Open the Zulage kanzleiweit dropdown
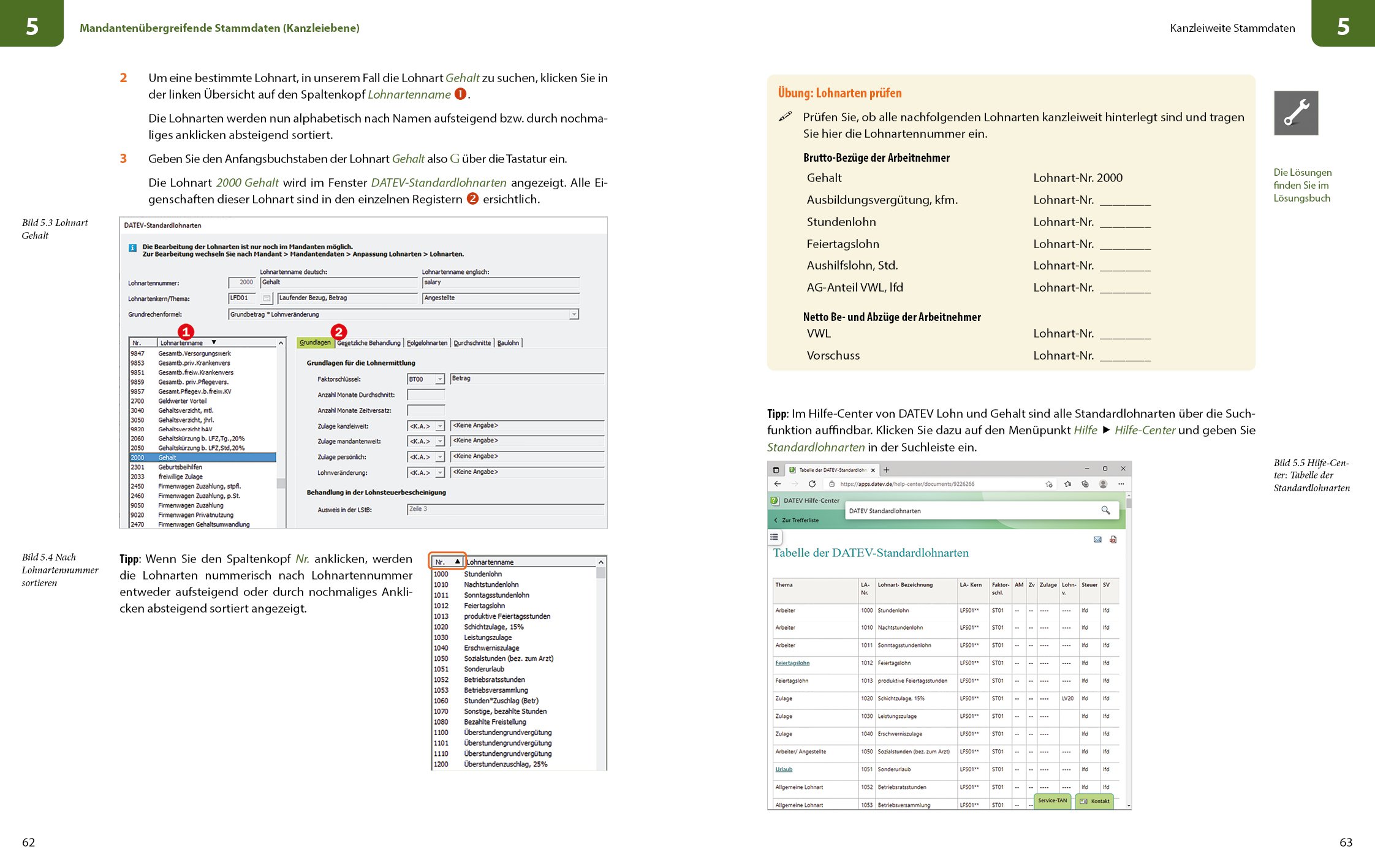The width and height of the screenshot is (1375, 868). click(x=439, y=426)
